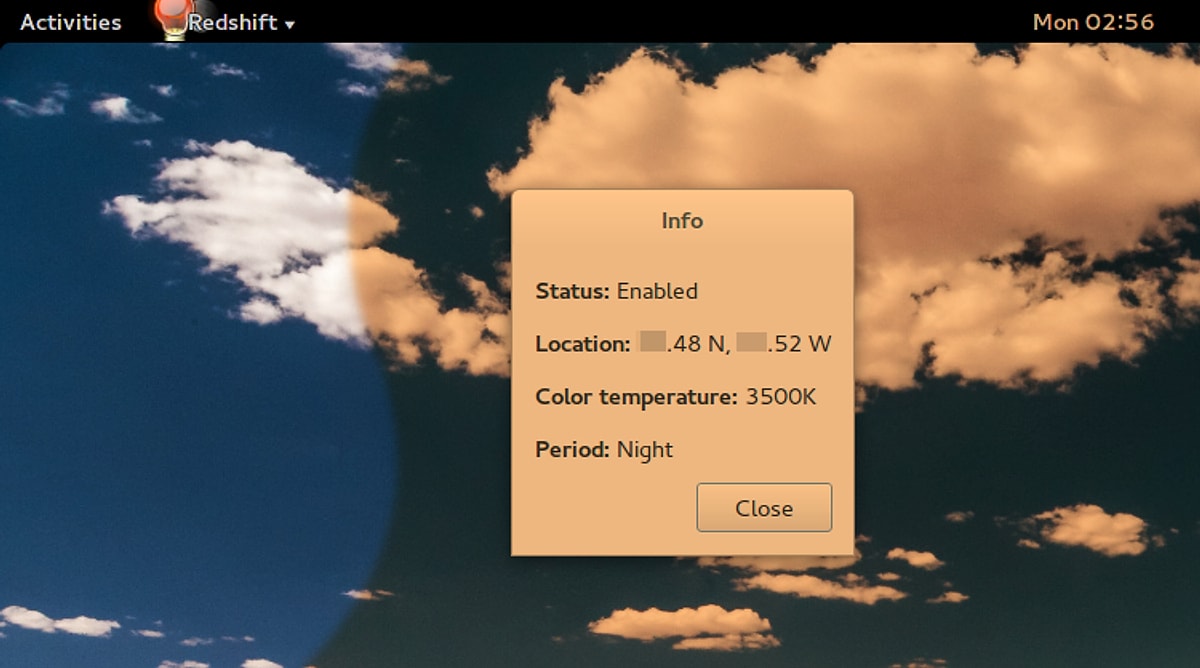This screenshot has width=1200, height=668.
Task: Open the clock menu showing Mon 02:56
Action: [x=1095, y=21]
